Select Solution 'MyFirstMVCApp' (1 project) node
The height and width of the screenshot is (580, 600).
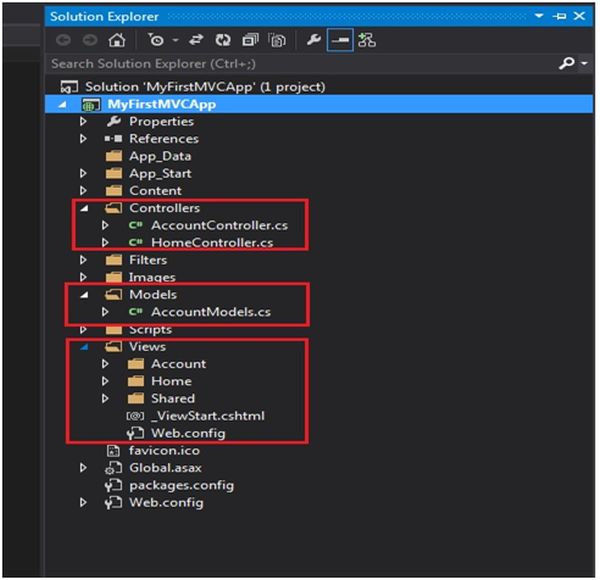tap(205, 87)
